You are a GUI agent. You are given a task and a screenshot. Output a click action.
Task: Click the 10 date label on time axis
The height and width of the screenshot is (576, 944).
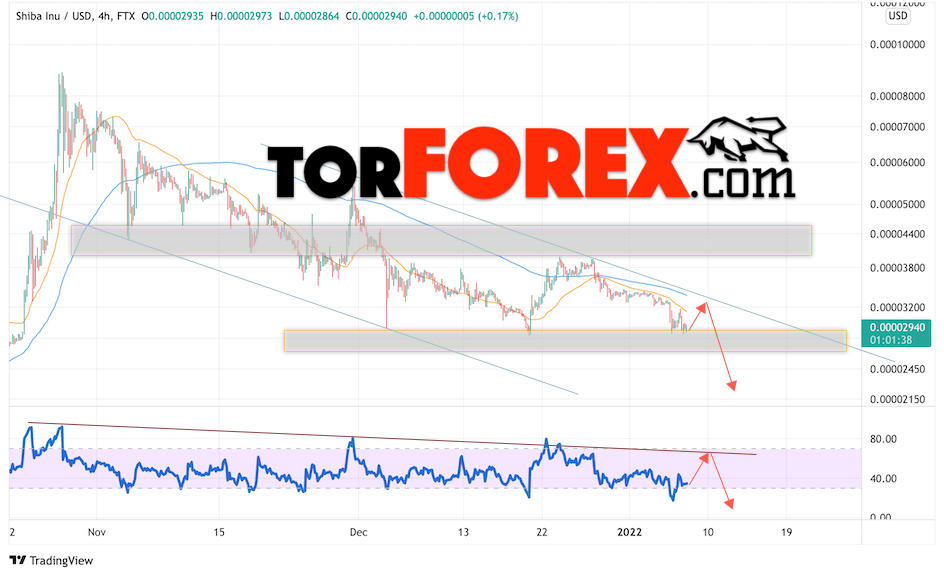pyautogui.click(x=708, y=532)
